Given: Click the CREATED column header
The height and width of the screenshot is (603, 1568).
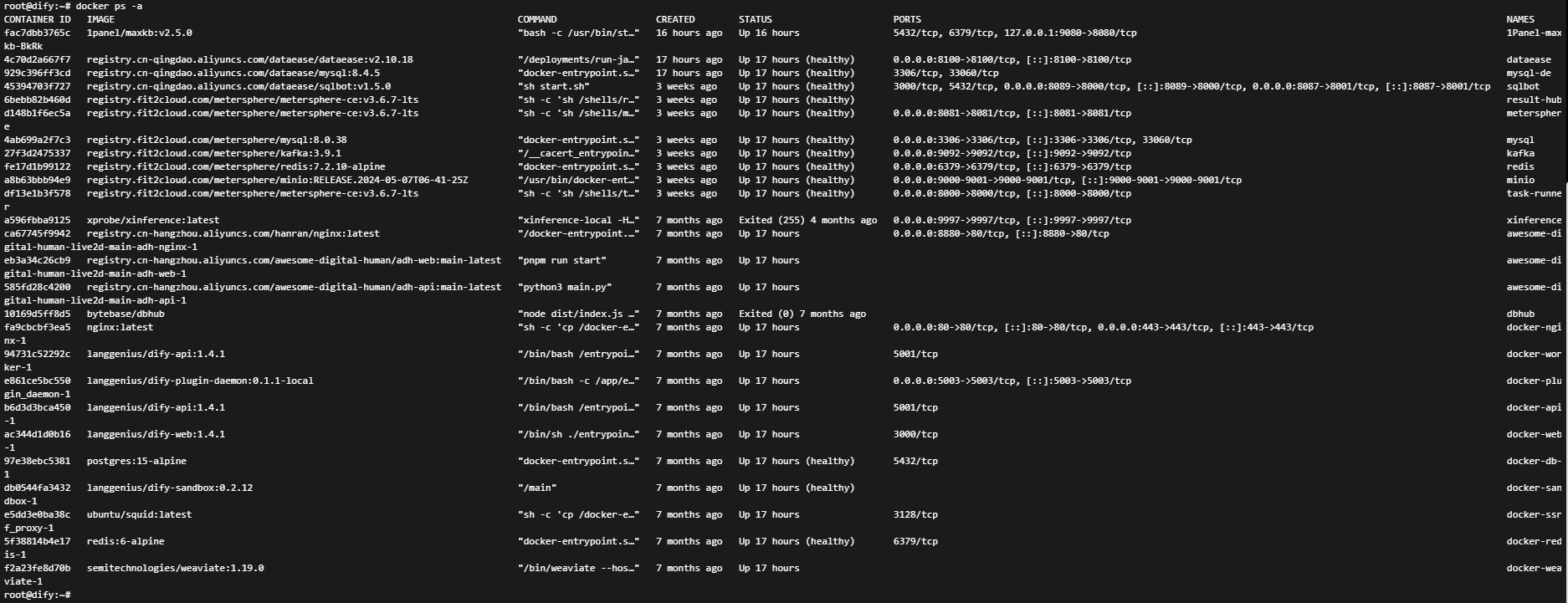Looking at the screenshot, I should pyautogui.click(x=675, y=19).
